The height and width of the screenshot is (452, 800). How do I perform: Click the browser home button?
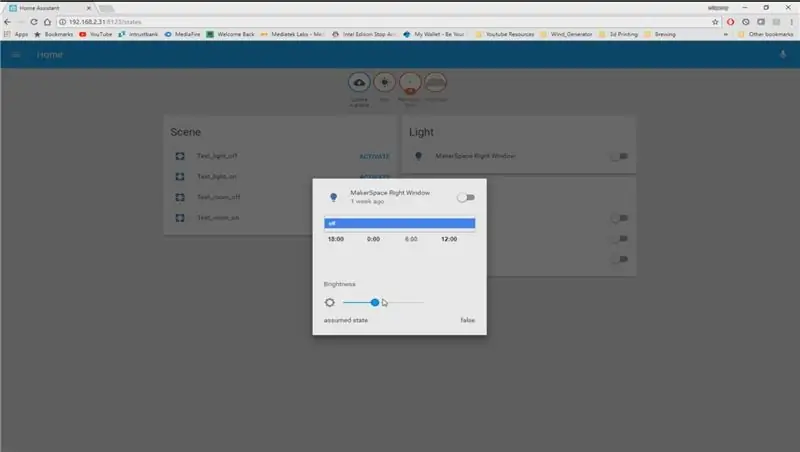tap(47, 22)
